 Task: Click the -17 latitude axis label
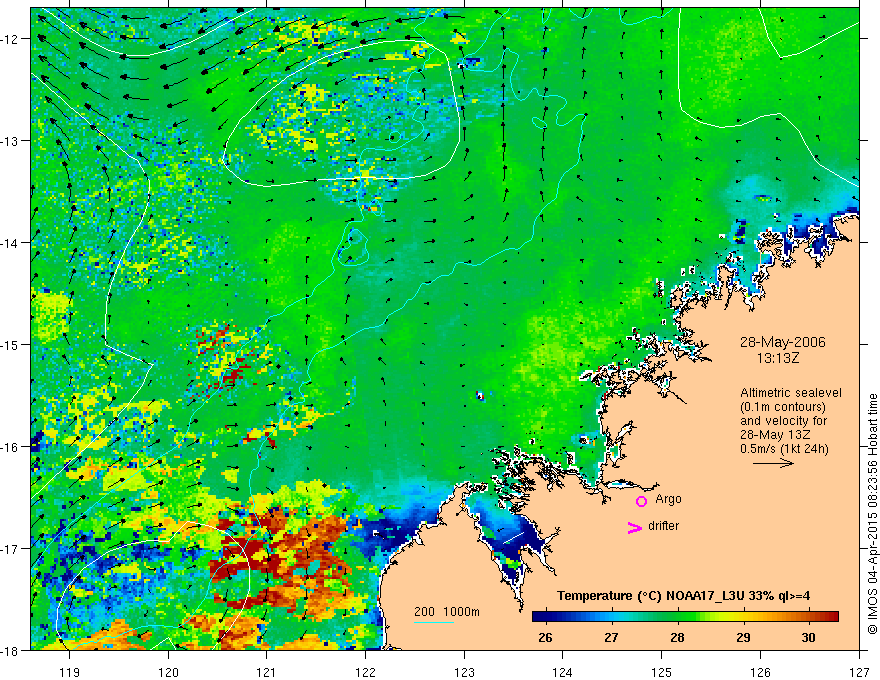tap(10, 549)
